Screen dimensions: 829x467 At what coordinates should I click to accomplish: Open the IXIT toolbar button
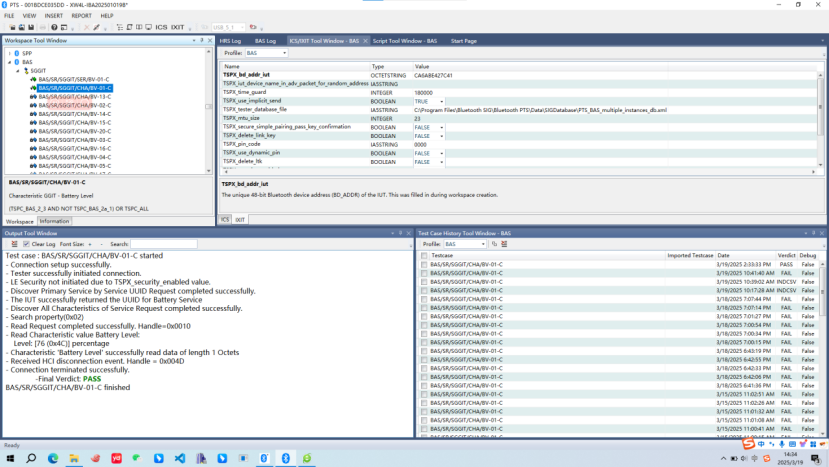click(178, 28)
